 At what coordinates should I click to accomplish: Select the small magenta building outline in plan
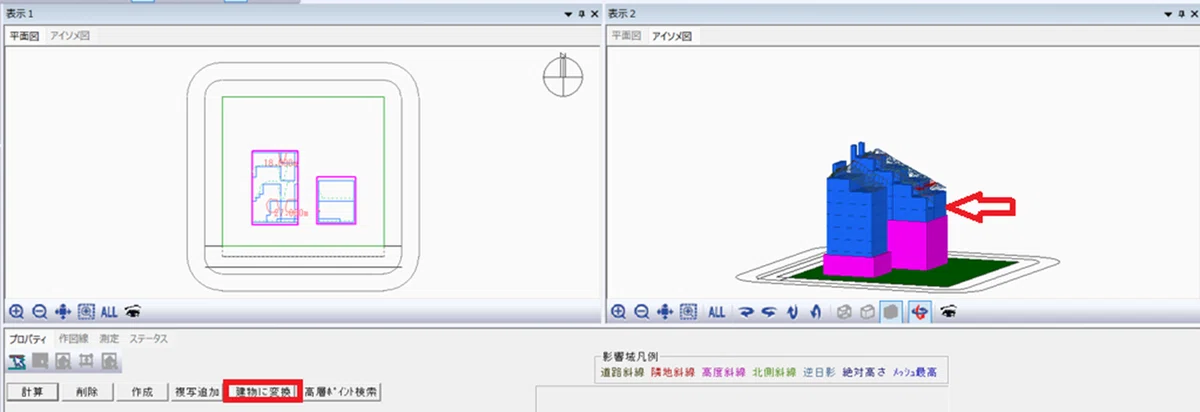click(336, 200)
